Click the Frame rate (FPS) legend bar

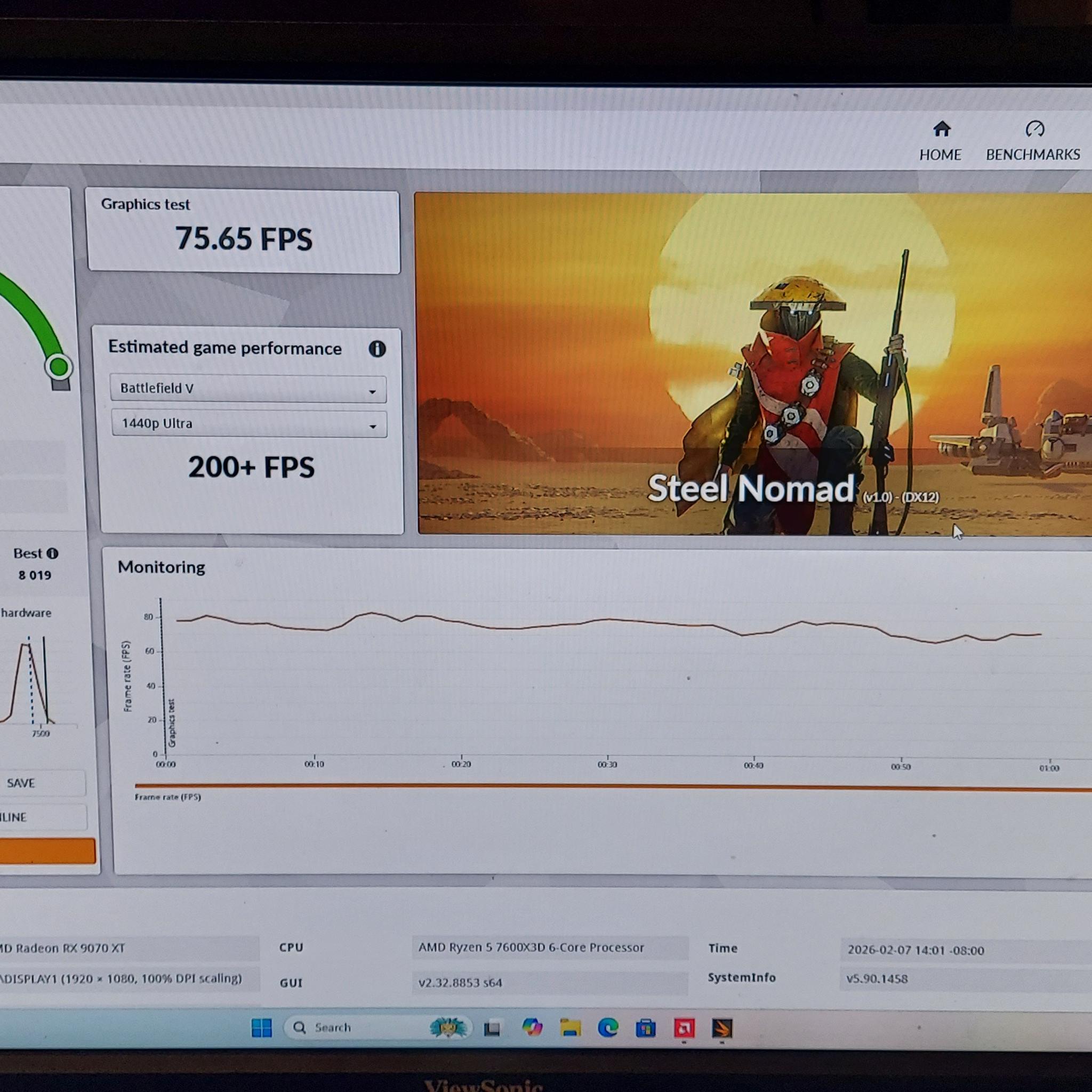(613, 787)
